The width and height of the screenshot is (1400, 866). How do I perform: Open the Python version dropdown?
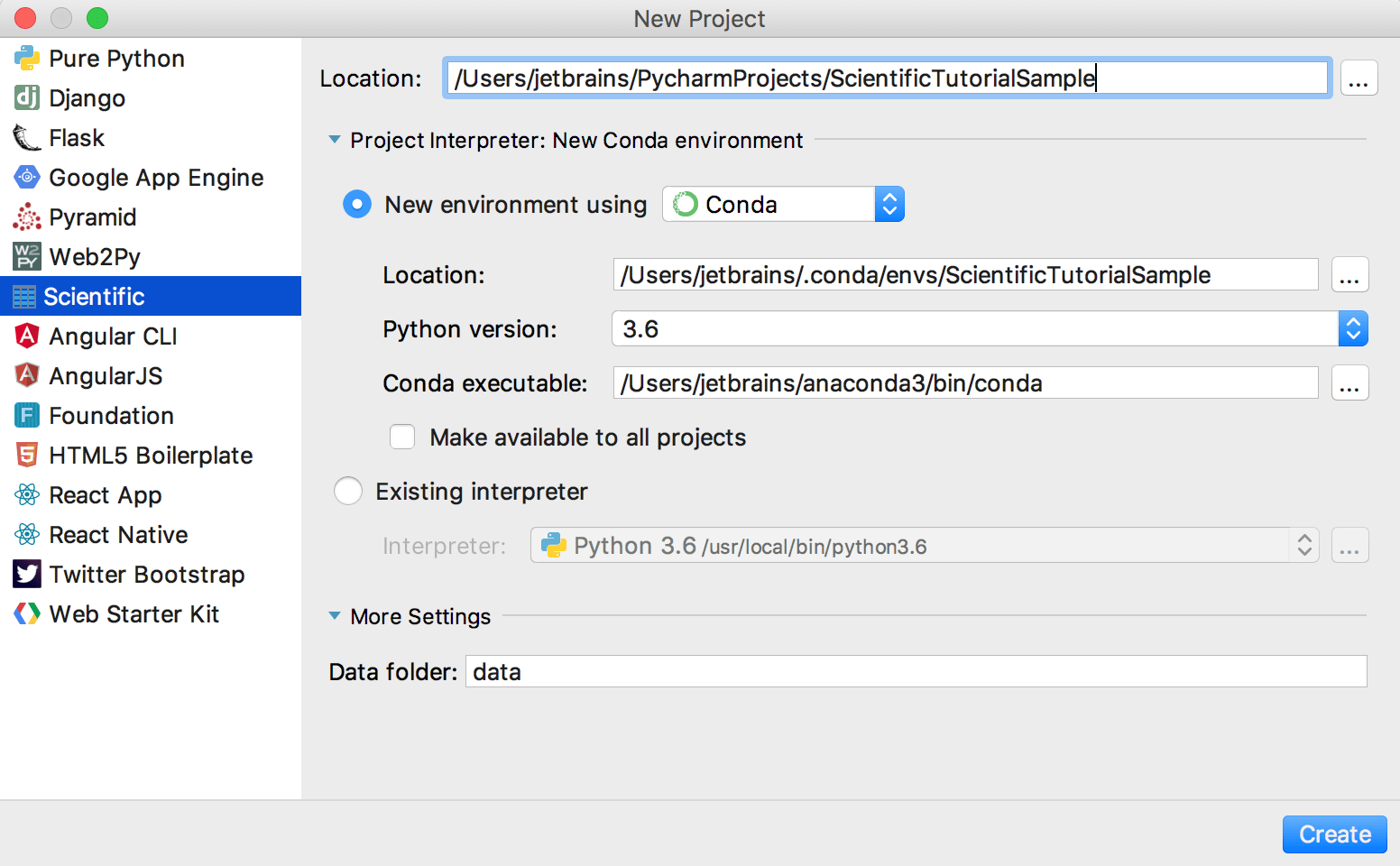click(1352, 328)
